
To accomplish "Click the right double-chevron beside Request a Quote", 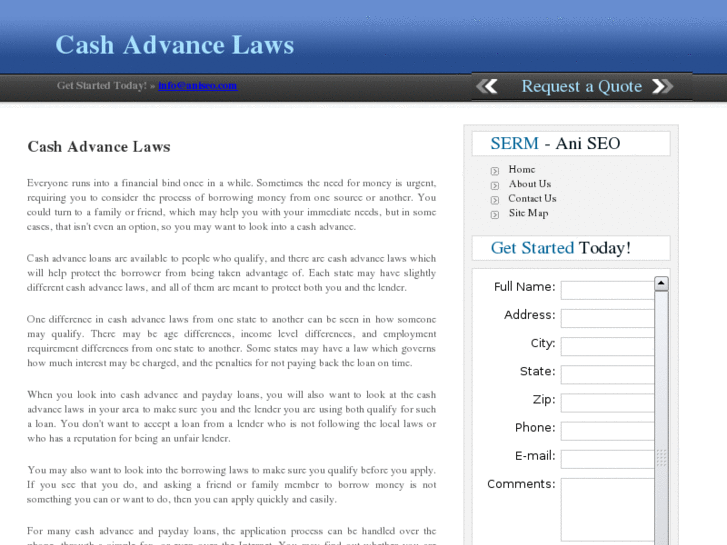I will (663, 86).
